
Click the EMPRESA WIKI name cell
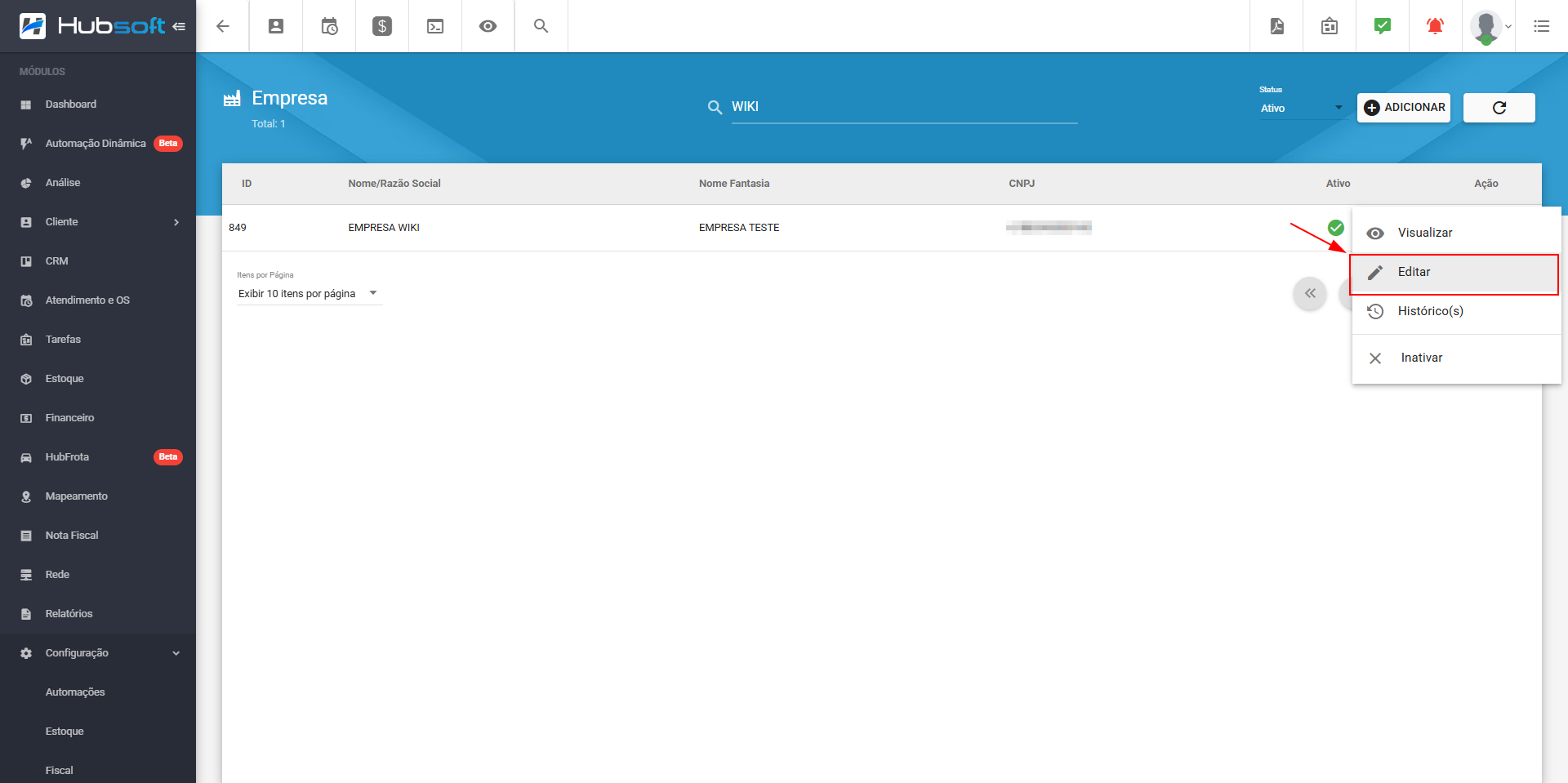click(x=384, y=228)
